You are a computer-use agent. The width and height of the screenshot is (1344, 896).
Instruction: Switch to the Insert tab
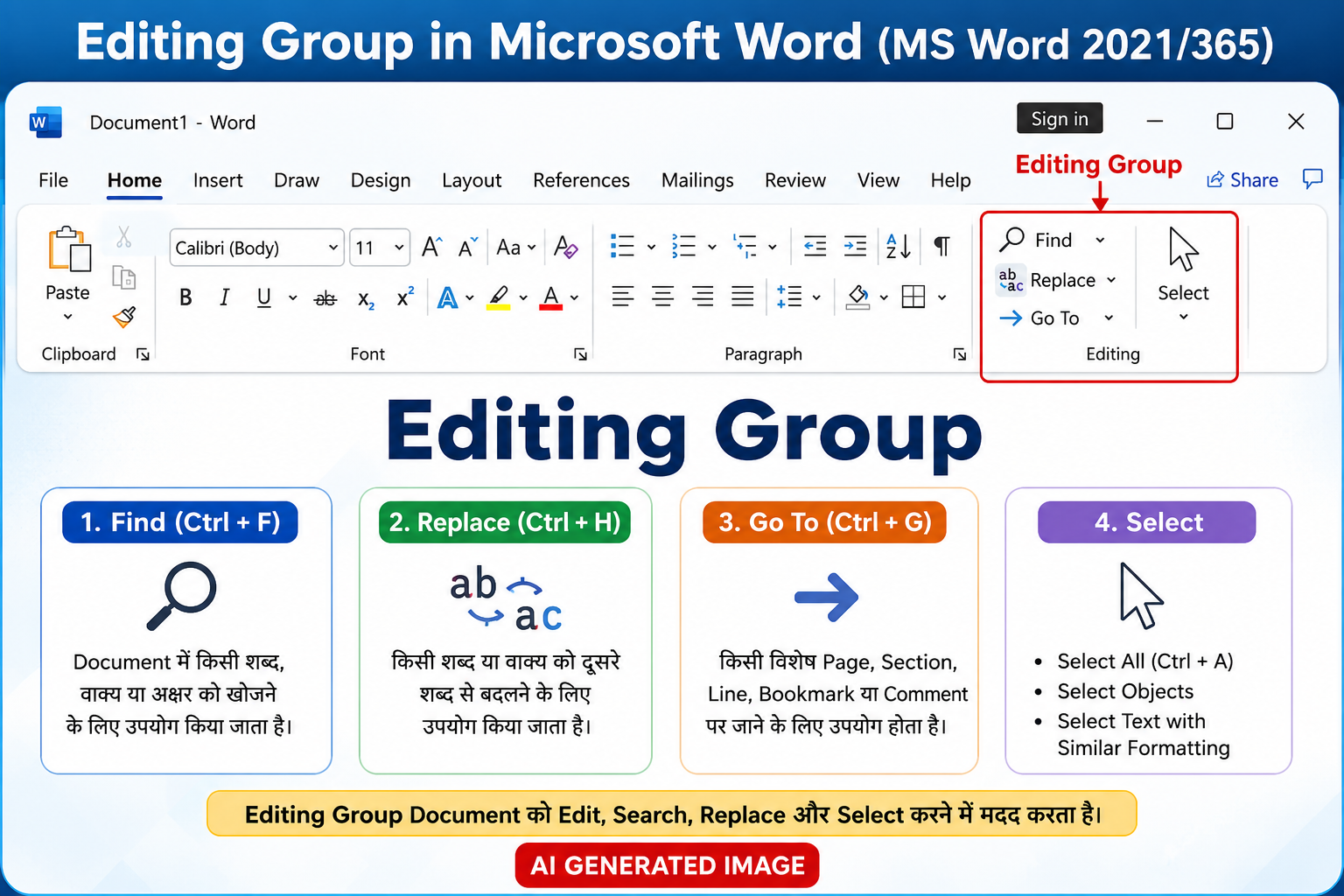(218, 180)
